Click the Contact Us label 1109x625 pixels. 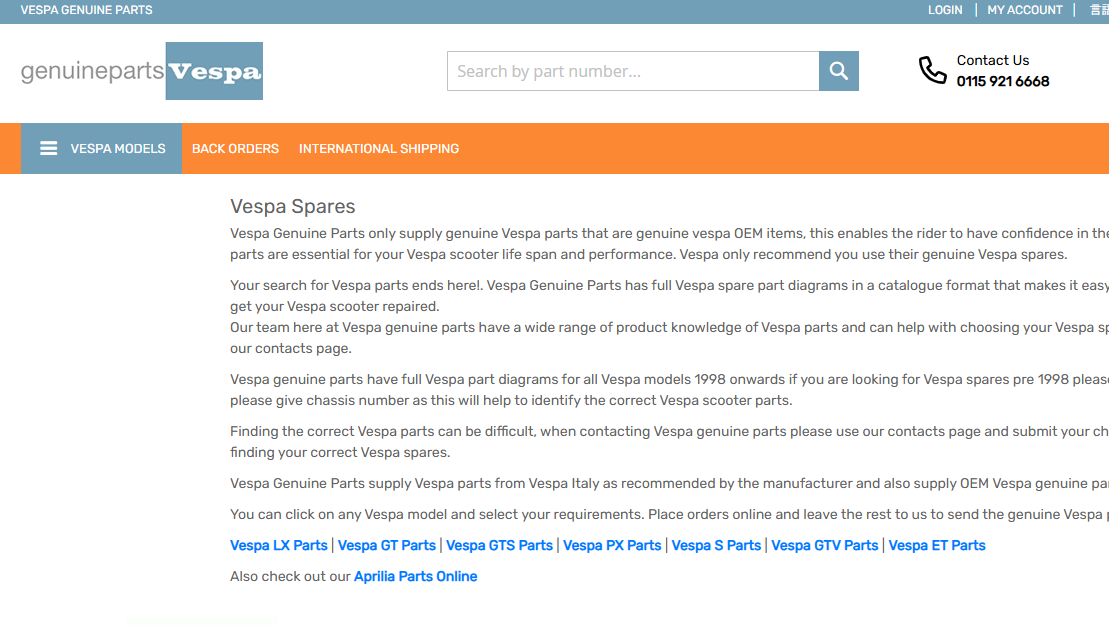pos(992,60)
